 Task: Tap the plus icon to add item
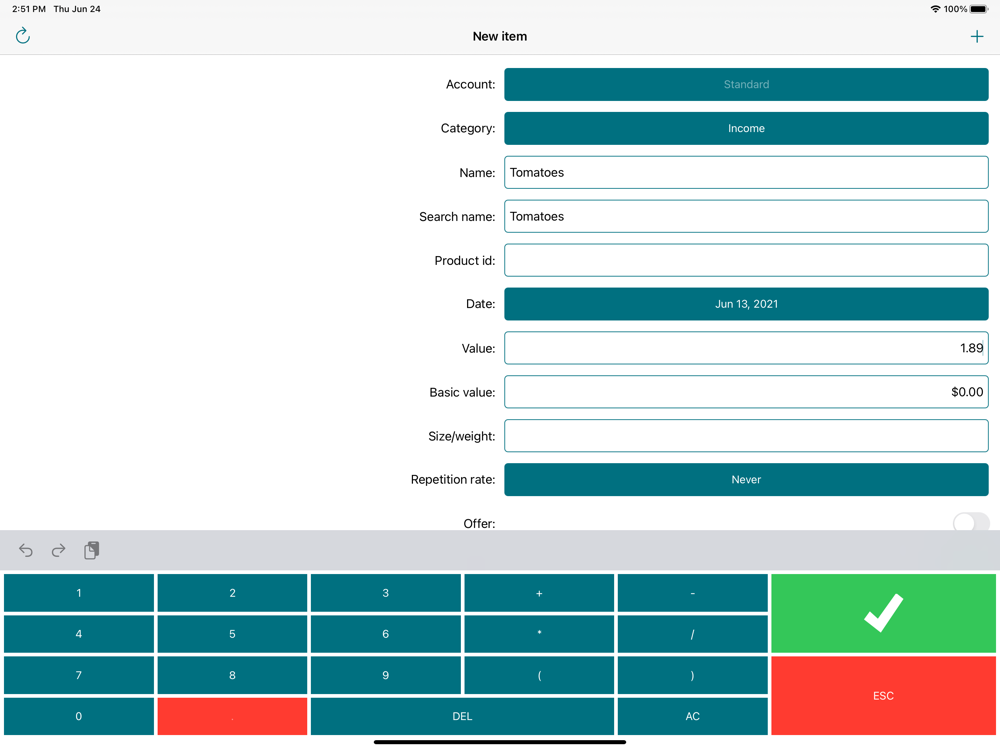click(976, 36)
